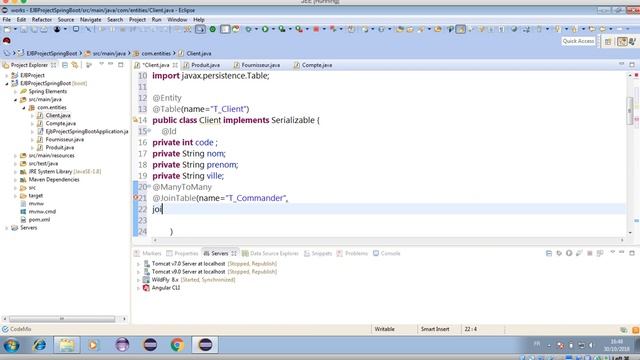The height and width of the screenshot is (360, 640).
Task: Toggle the highlighted toolbar button left of green circle
Action: [x=200, y=29]
